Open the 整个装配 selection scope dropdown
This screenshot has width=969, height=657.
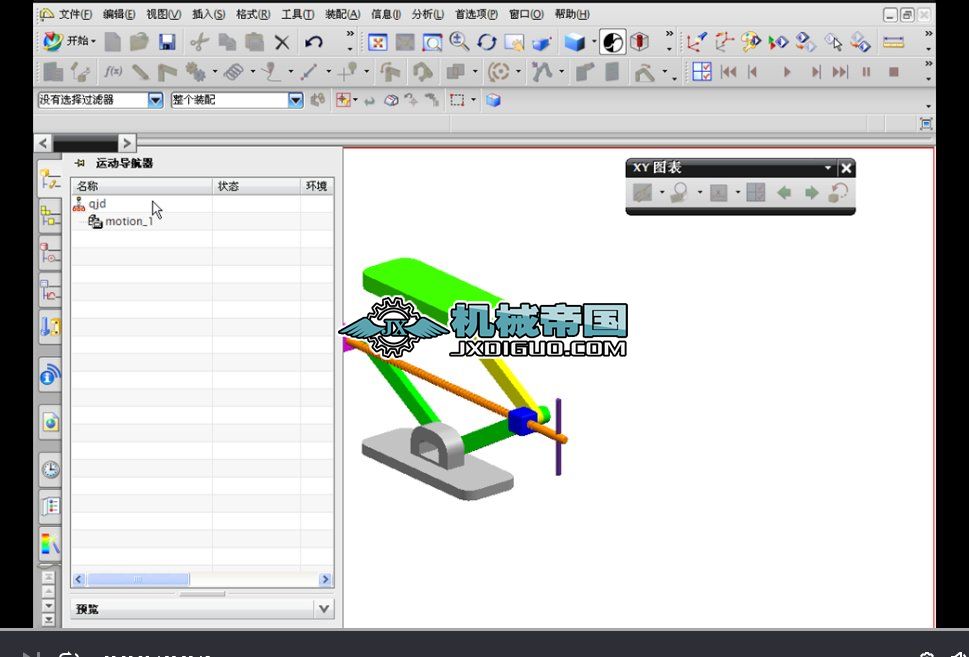point(296,100)
